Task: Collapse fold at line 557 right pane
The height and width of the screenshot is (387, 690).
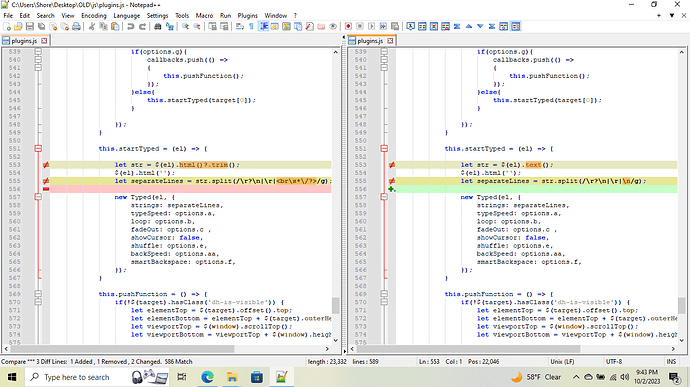Action: (384, 197)
